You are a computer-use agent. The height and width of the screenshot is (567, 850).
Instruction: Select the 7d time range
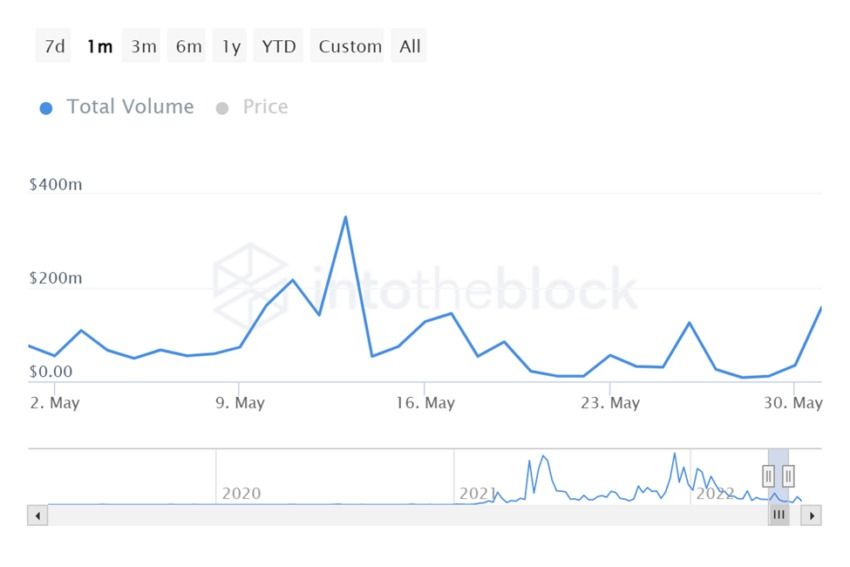coord(54,46)
